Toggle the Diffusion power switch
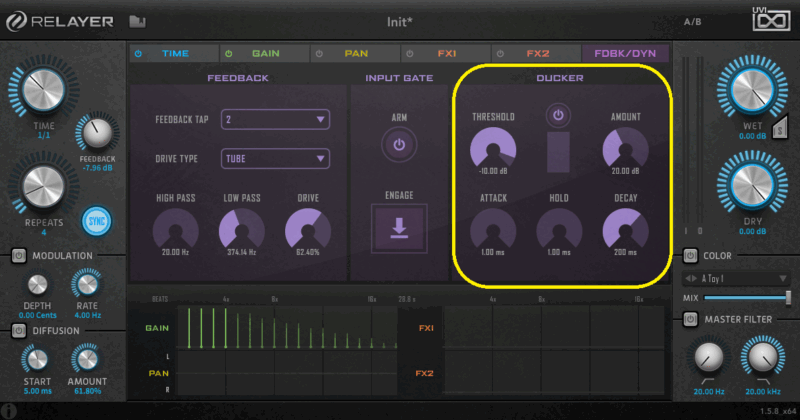The image size is (800, 420). [x=18, y=330]
